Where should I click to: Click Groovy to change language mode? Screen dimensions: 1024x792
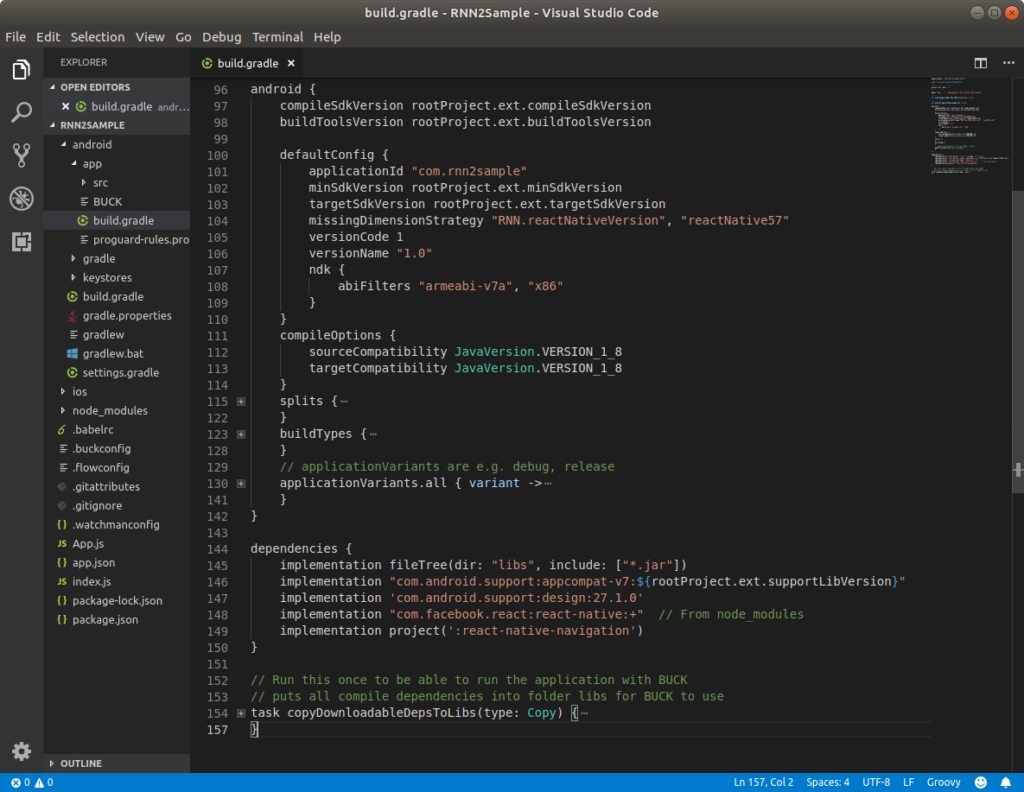[x=943, y=782]
